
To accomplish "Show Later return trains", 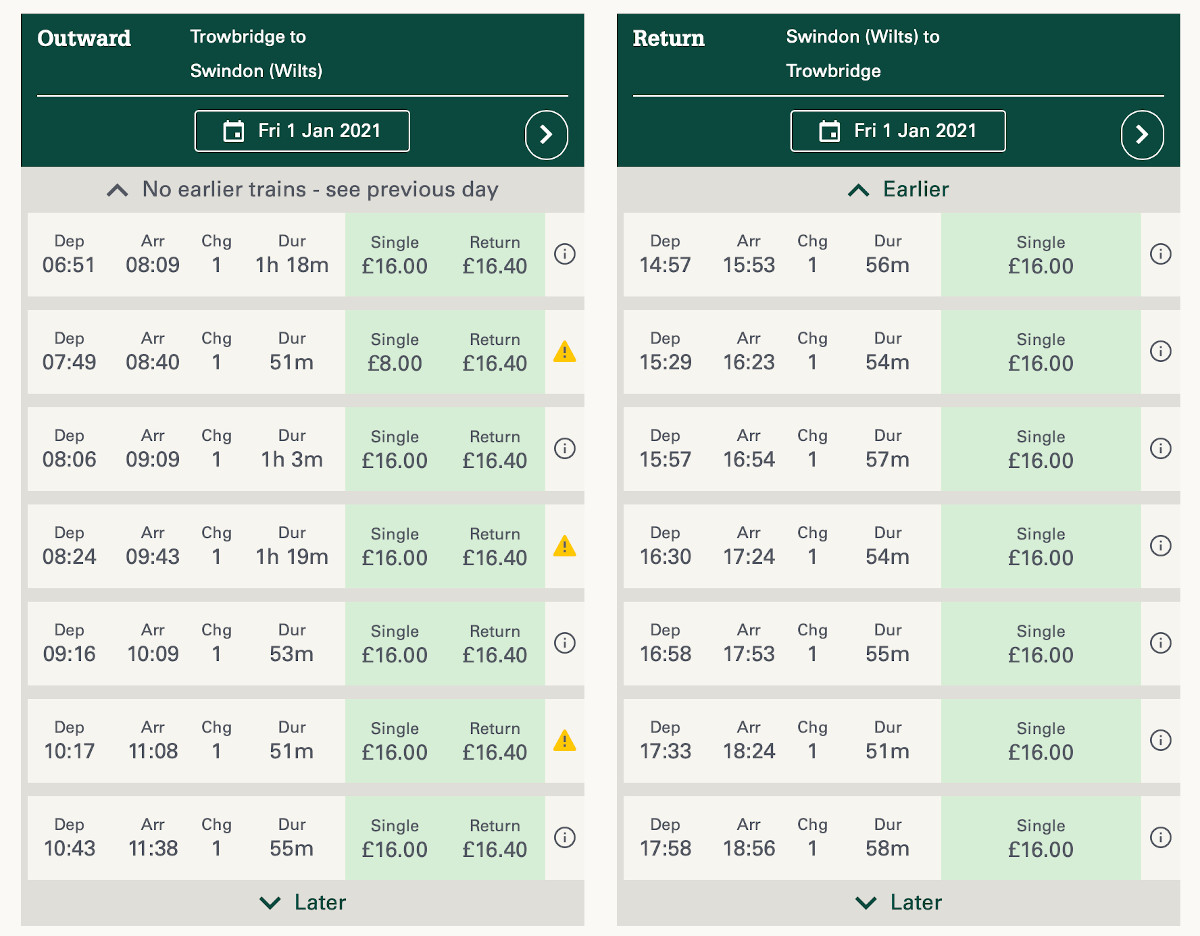I will click(898, 902).
